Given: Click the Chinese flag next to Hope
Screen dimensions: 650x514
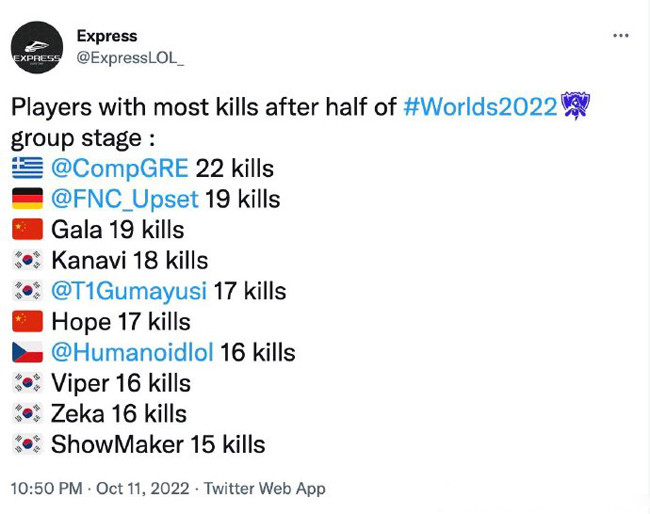Looking at the screenshot, I should point(27,322).
